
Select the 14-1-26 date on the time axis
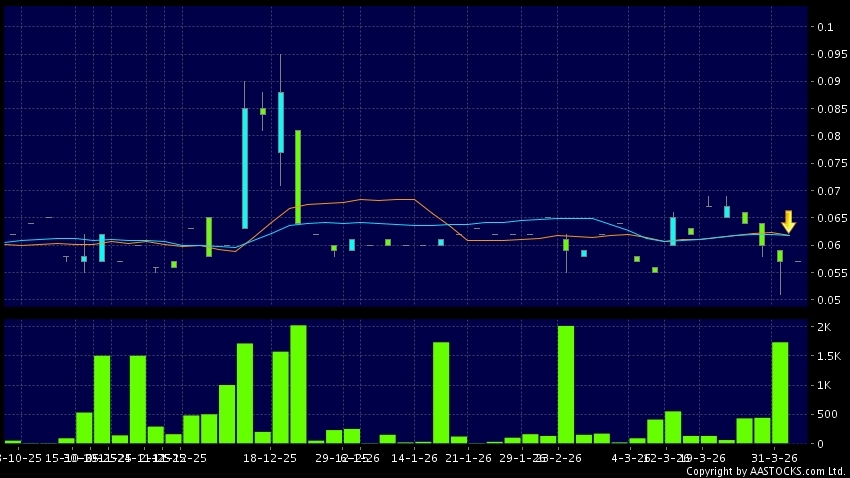(414, 458)
